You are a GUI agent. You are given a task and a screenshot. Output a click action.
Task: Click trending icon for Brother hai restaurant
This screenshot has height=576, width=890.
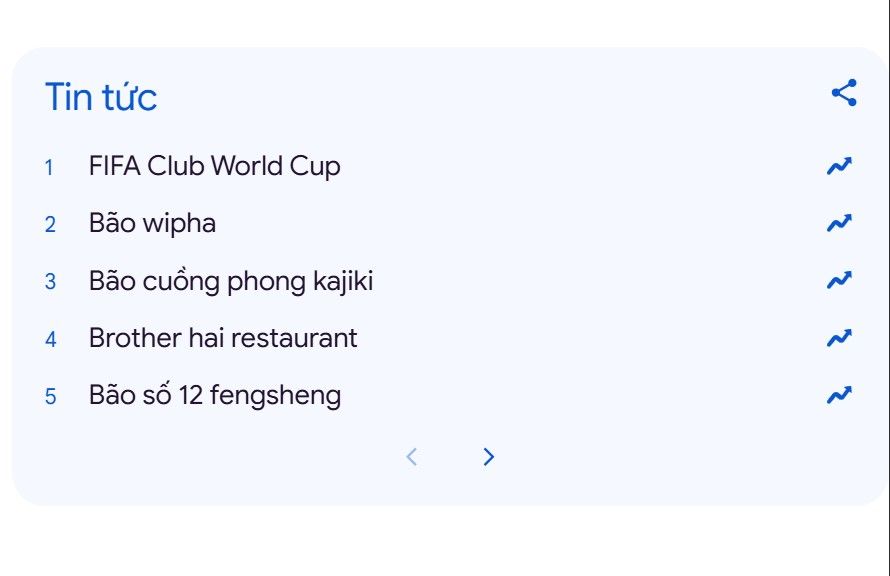pos(839,338)
